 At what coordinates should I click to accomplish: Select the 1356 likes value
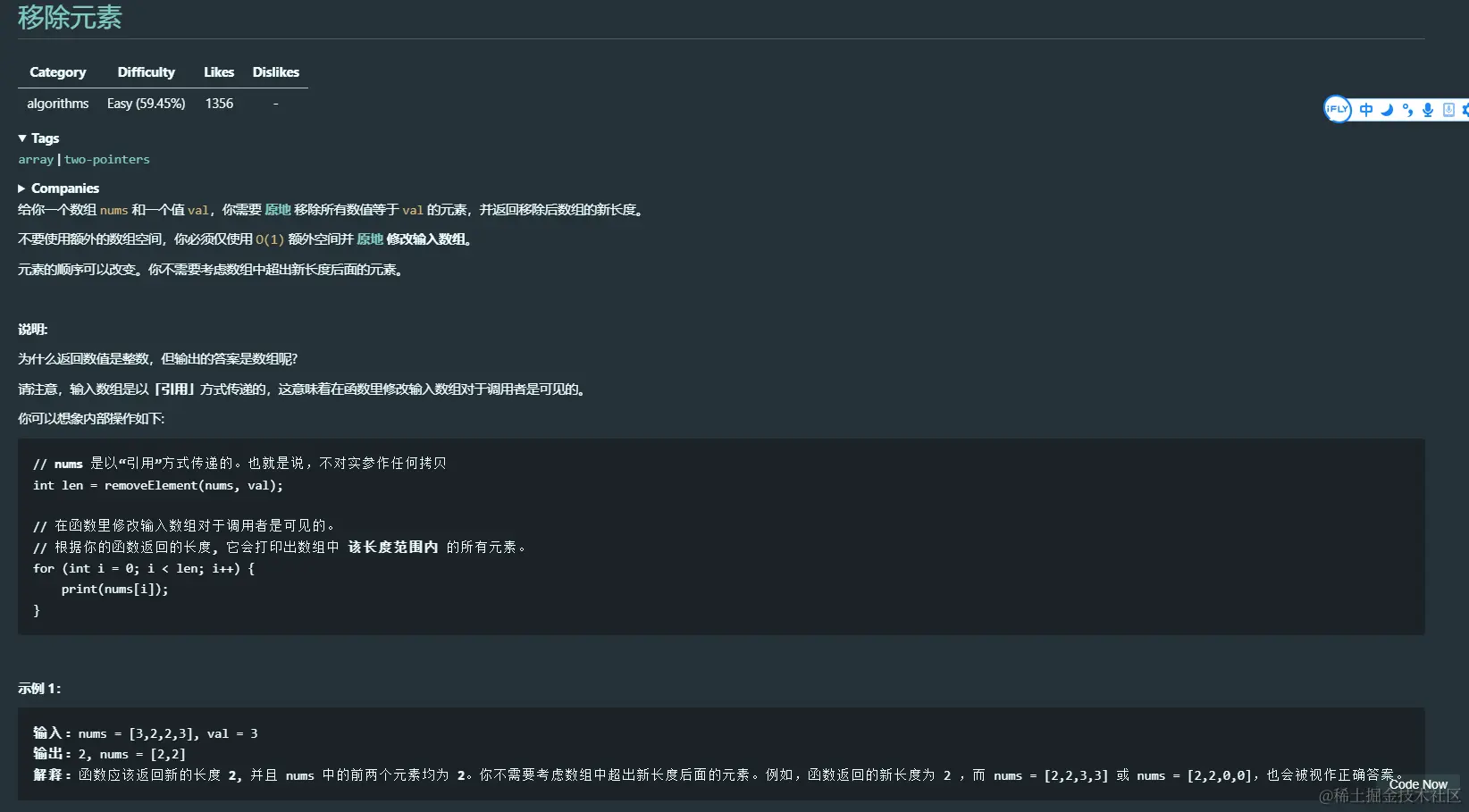tap(219, 104)
